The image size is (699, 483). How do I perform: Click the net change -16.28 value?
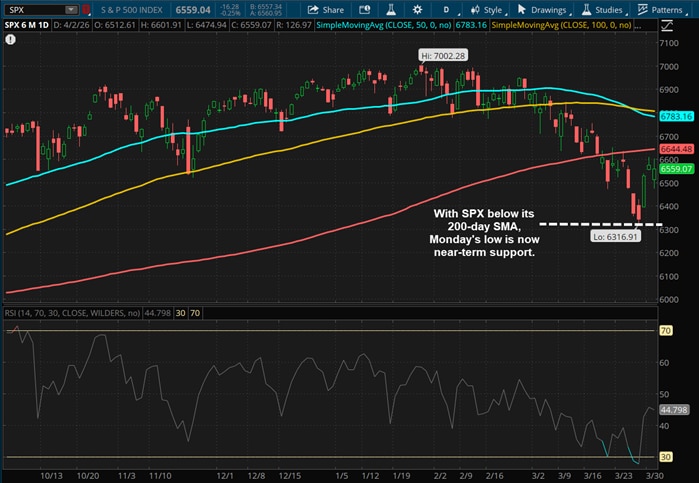click(231, 7)
